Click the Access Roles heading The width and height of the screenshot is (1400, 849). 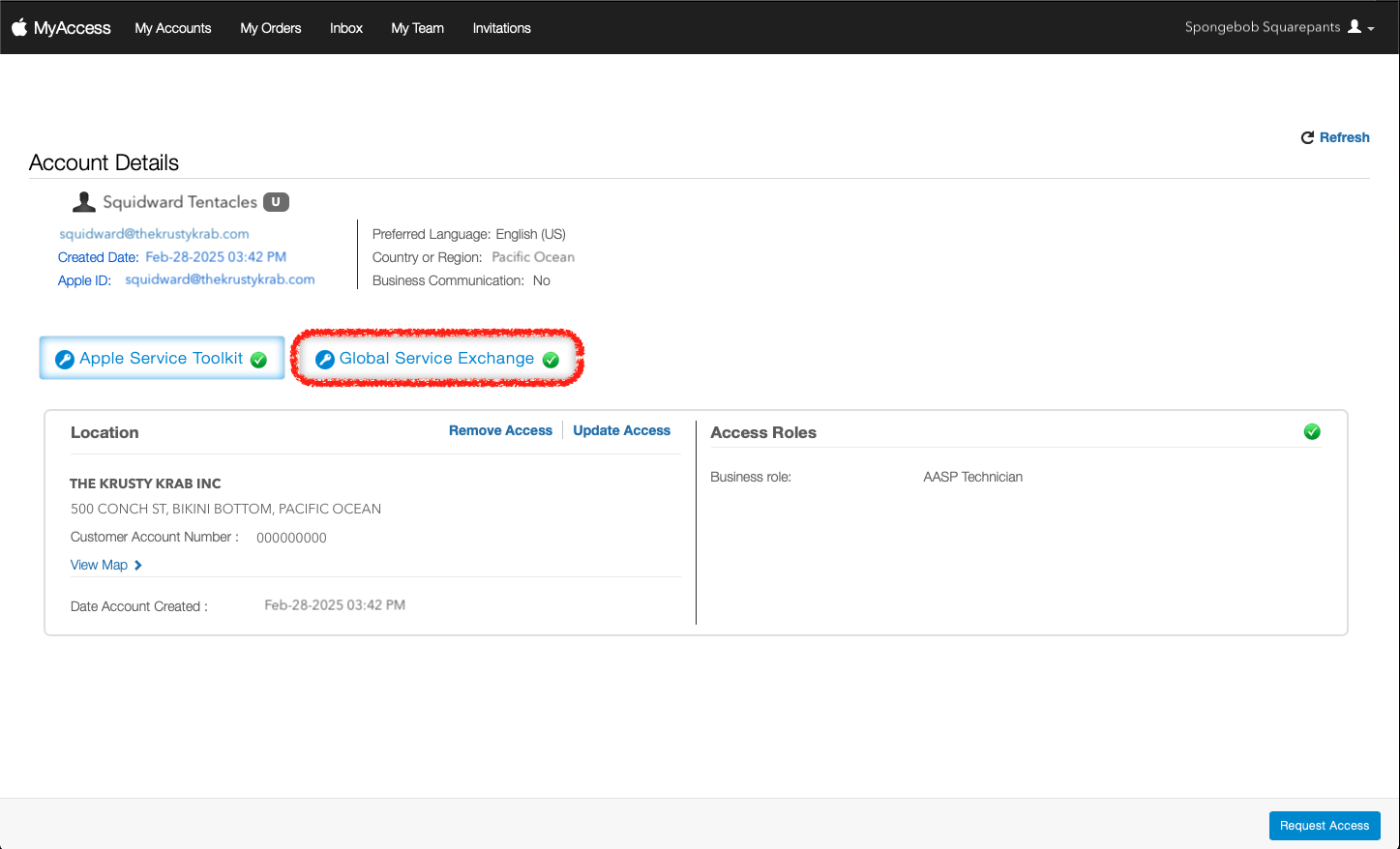pos(763,432)
